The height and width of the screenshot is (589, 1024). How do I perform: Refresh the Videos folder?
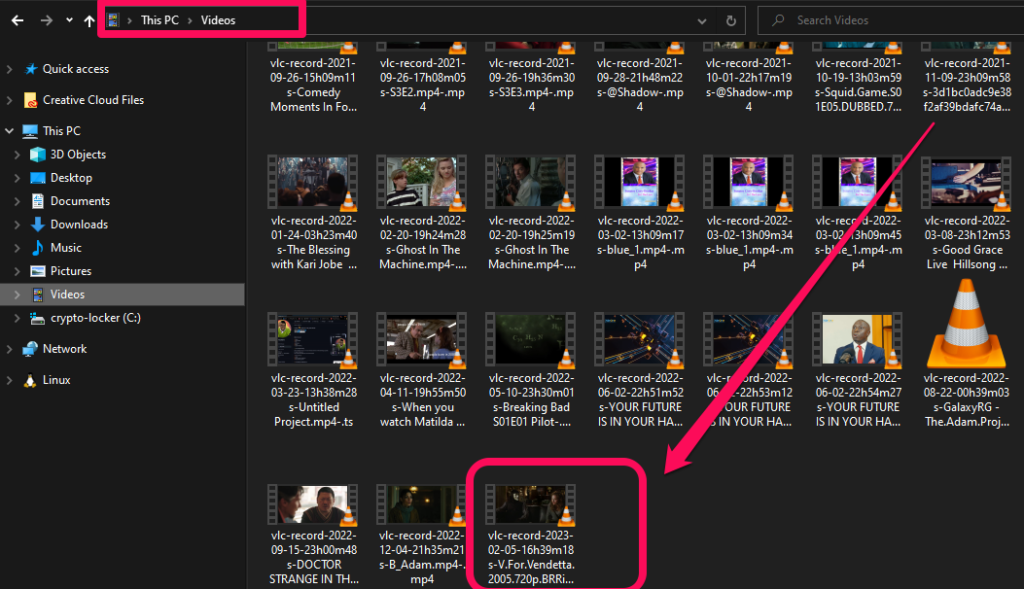(x=731, y=20)
